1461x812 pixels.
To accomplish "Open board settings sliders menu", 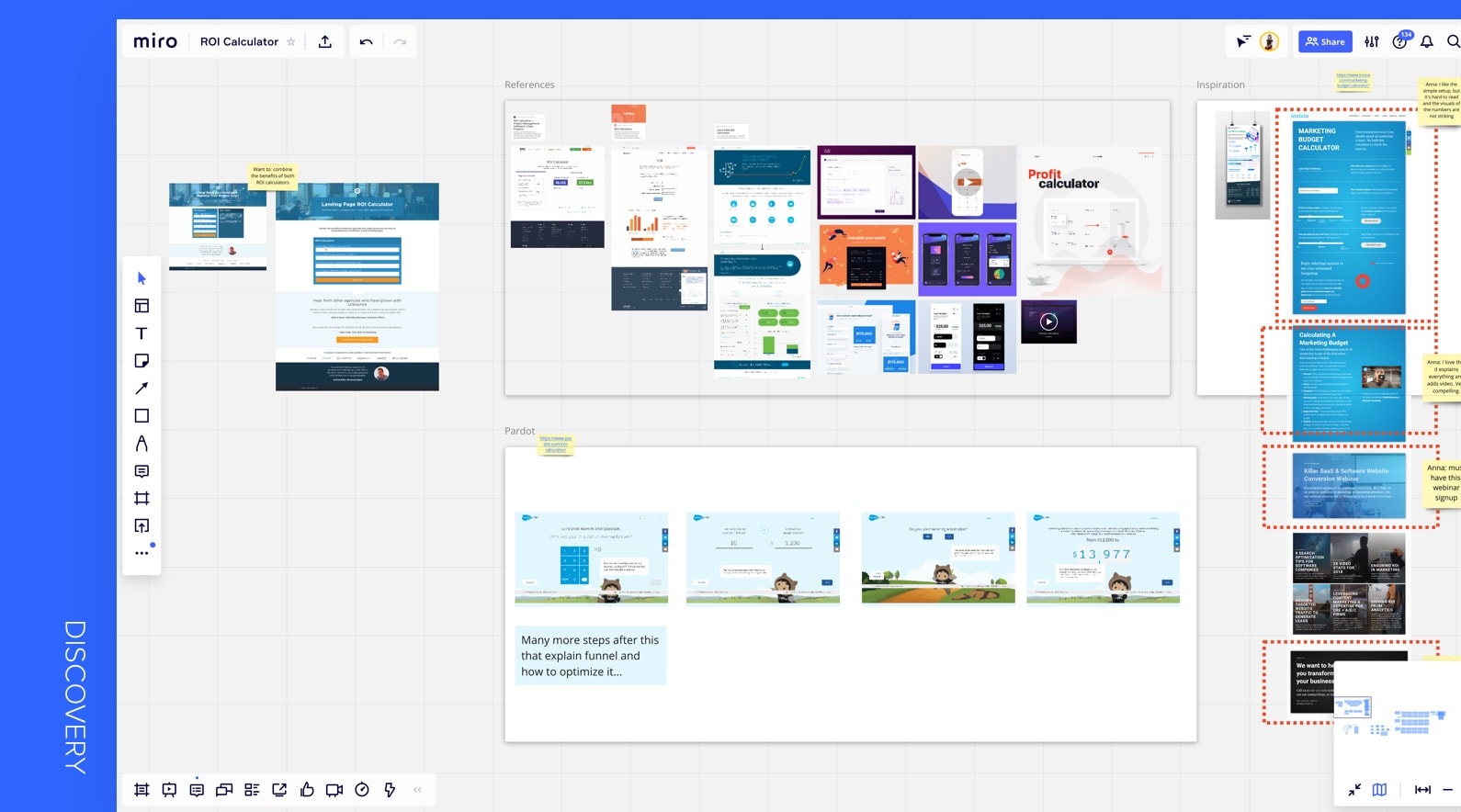I will pos(1372,41).
